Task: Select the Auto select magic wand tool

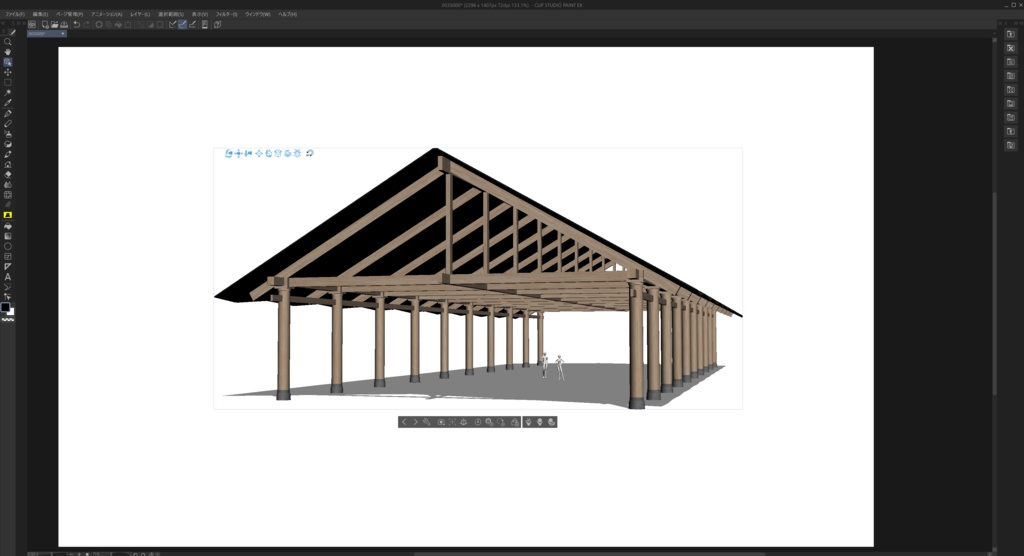Action: 8,93
